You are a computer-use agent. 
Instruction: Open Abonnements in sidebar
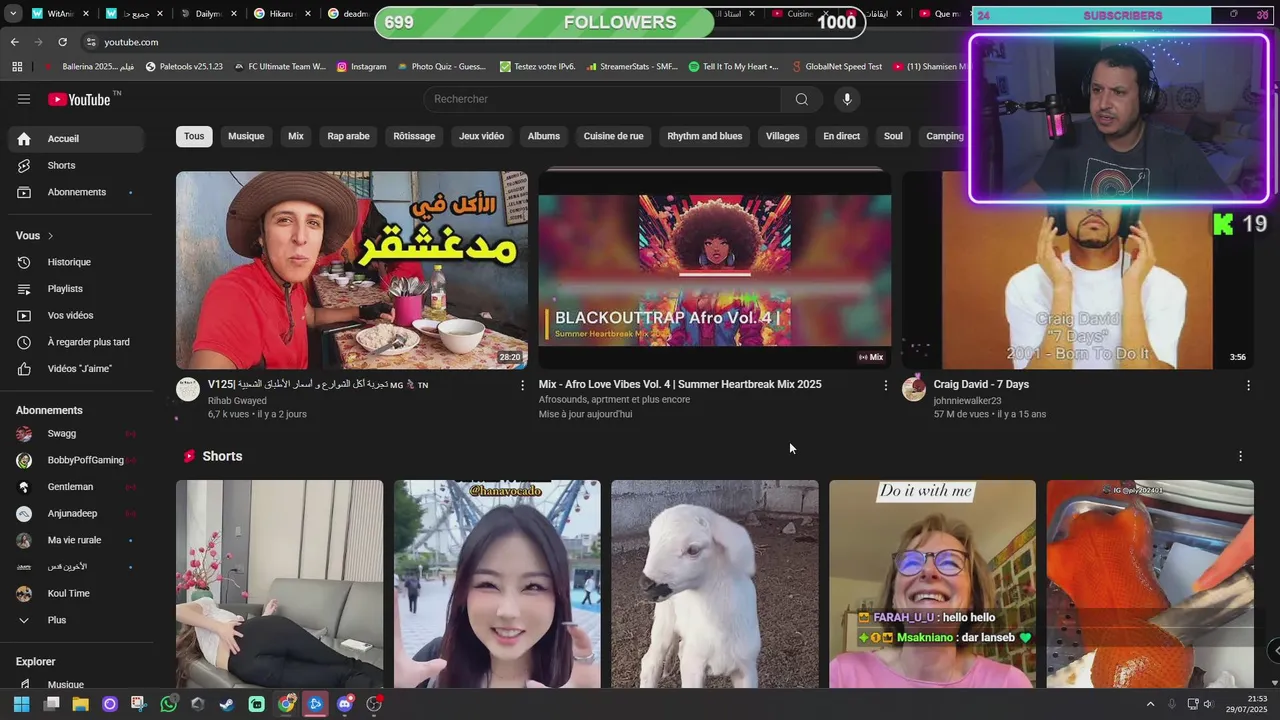tap(76, 192)
